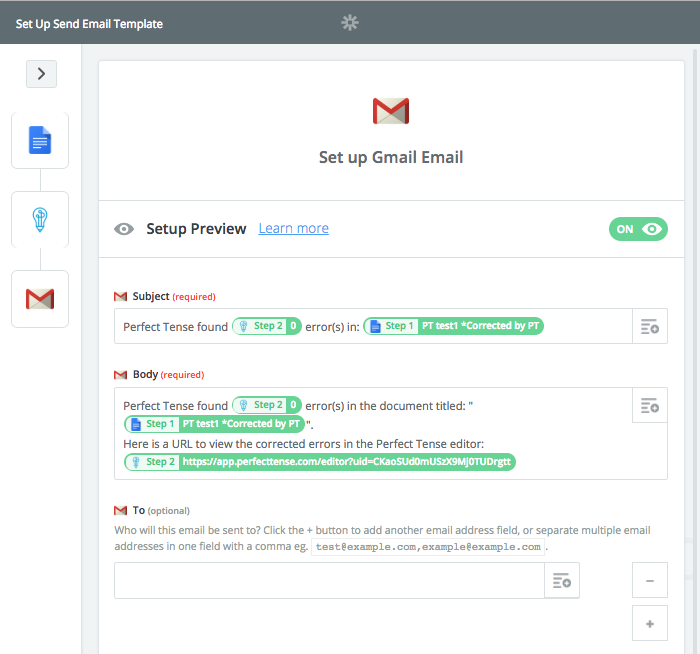The image size is (700, 654).
Task: Open the Google Docs step in sidebar
Action: (40, 140)
